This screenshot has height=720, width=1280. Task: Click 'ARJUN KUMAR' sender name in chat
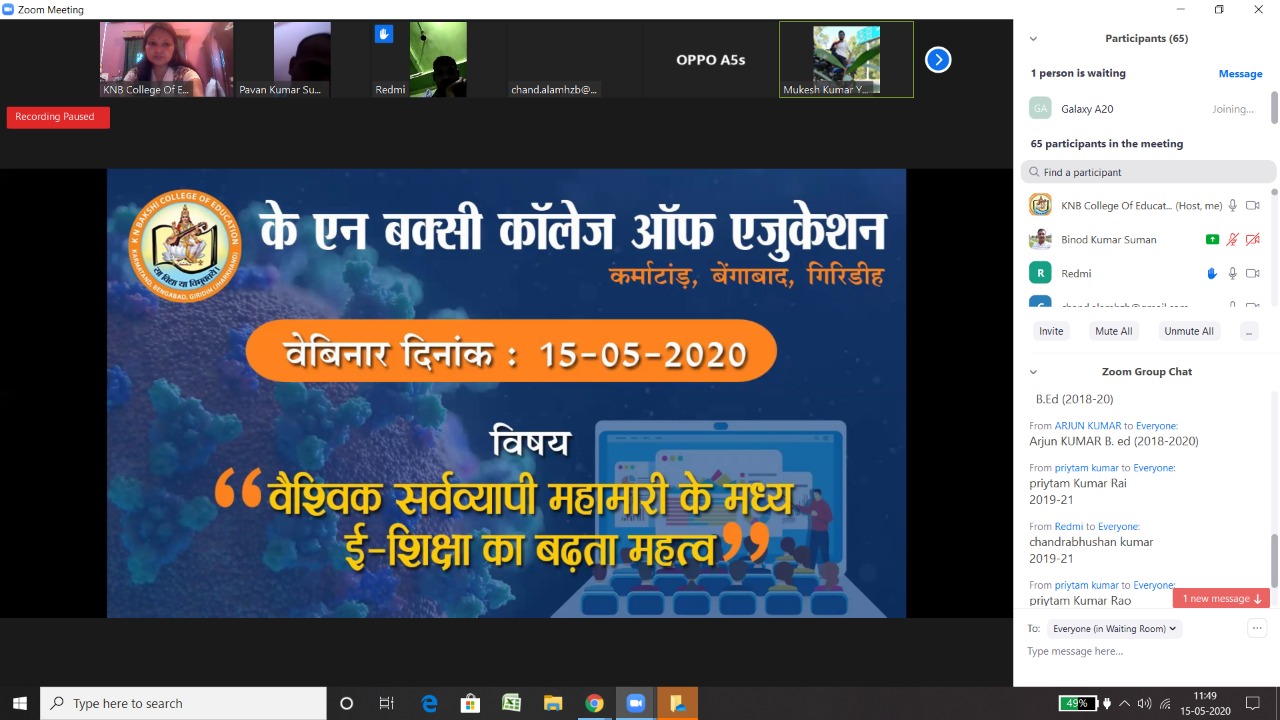click(1088, 426)
